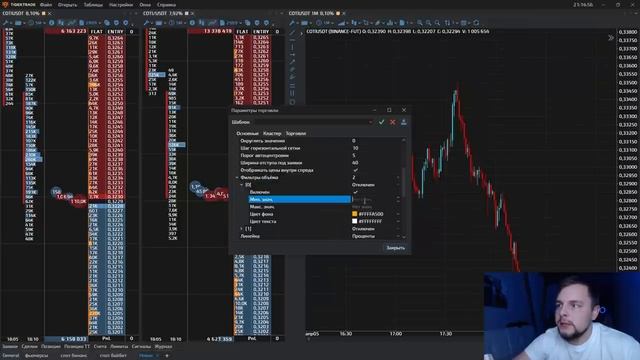This screenshot has width=640, height=360.
Task: Select the top line tool in chart drawing sidebar
Action: (x=292, y=33)
